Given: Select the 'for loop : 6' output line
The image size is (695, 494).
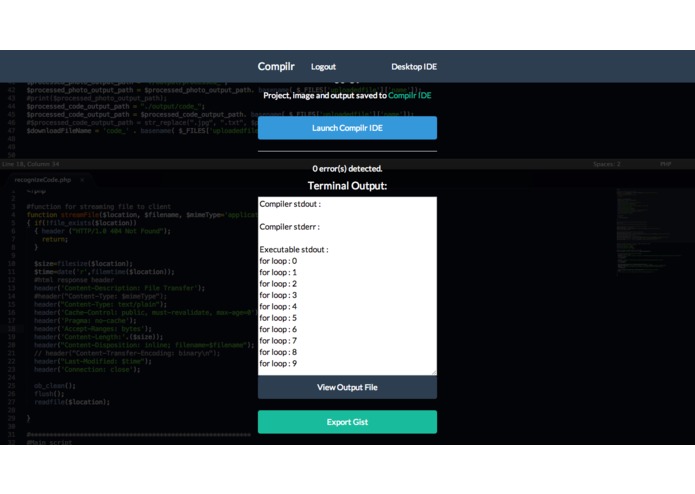Looking at the screenshot, I should click(x=278, y=329).
